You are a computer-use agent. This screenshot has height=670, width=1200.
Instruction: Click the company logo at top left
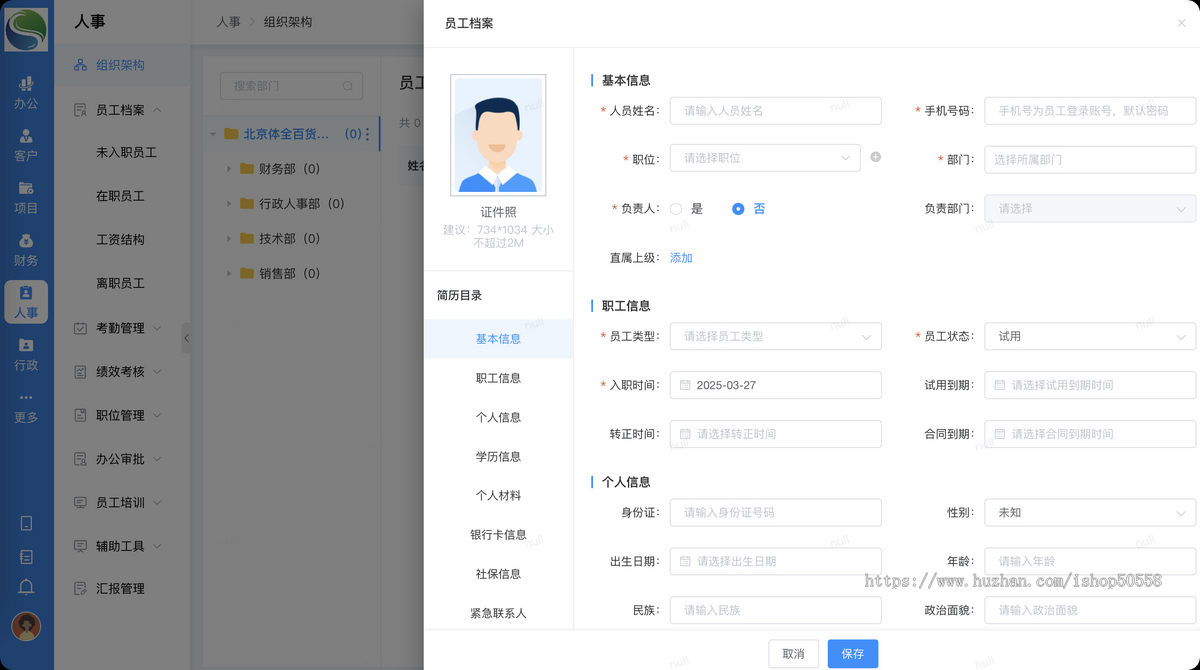(x=26, y=29)
